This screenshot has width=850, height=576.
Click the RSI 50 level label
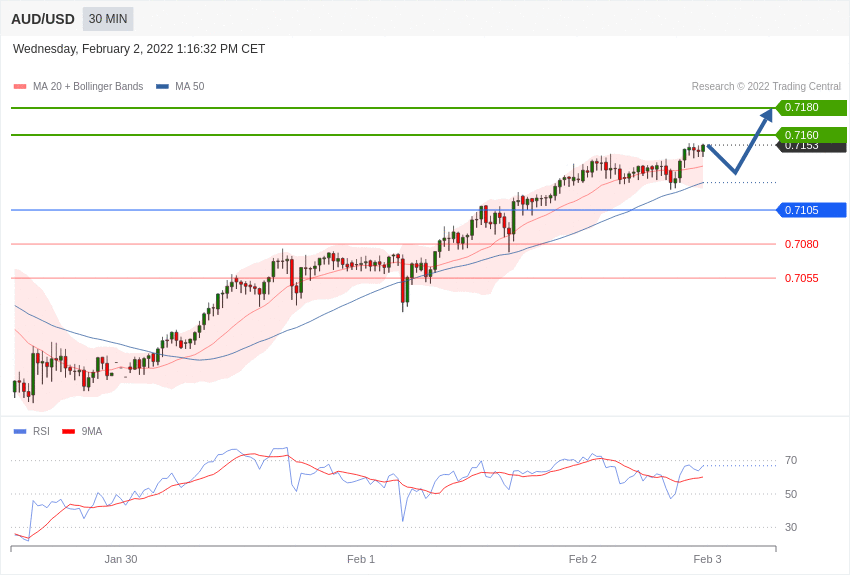(791, 494)
